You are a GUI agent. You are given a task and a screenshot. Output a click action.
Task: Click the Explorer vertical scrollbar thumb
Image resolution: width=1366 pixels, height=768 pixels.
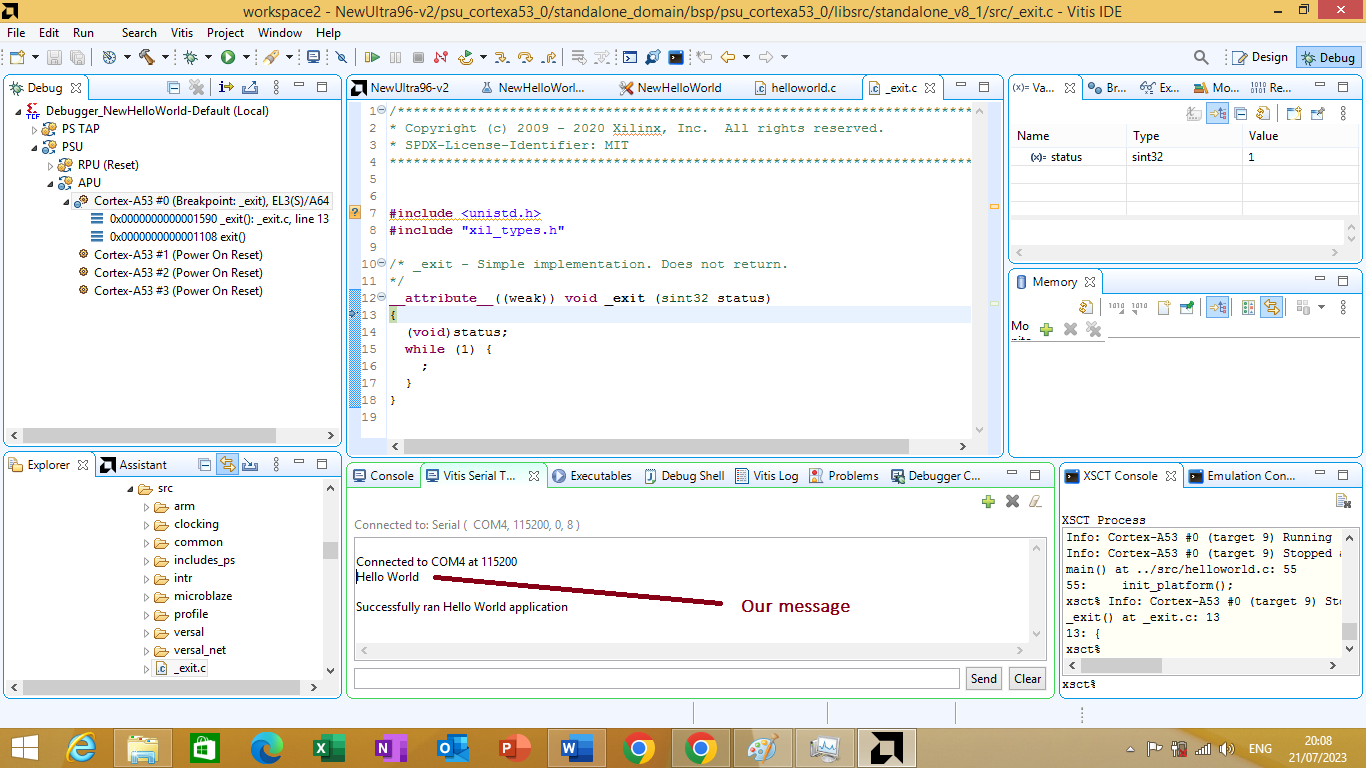(x=330, y=549)
